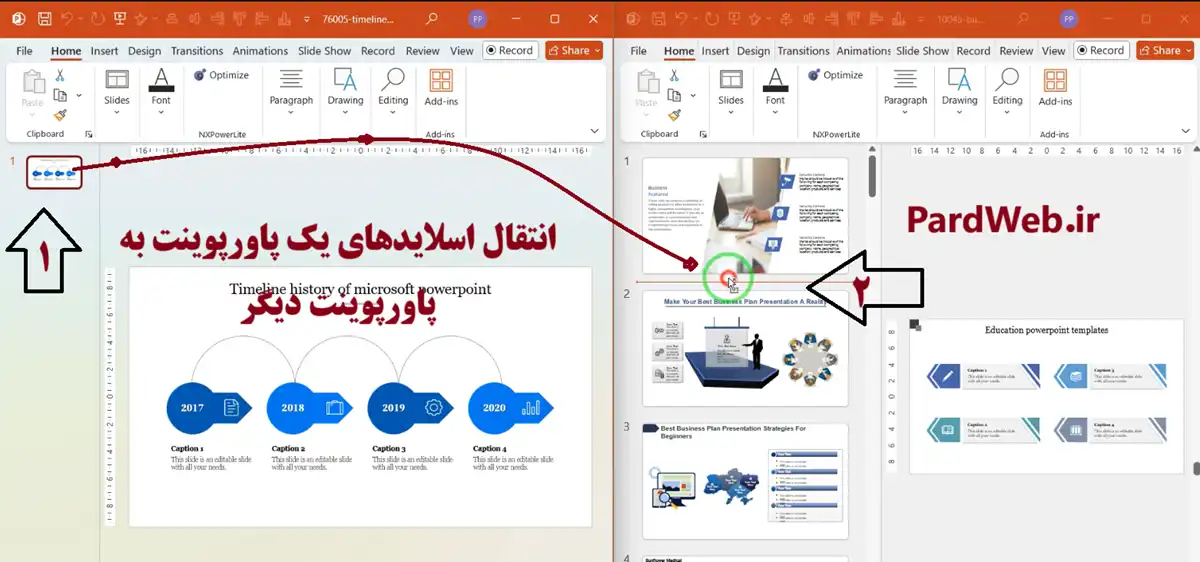This screenshot has width=1200, height=562.
Task: Select slide 2 thumbnail 'Make Your Best Business Plan'
Action: [745, 349]
